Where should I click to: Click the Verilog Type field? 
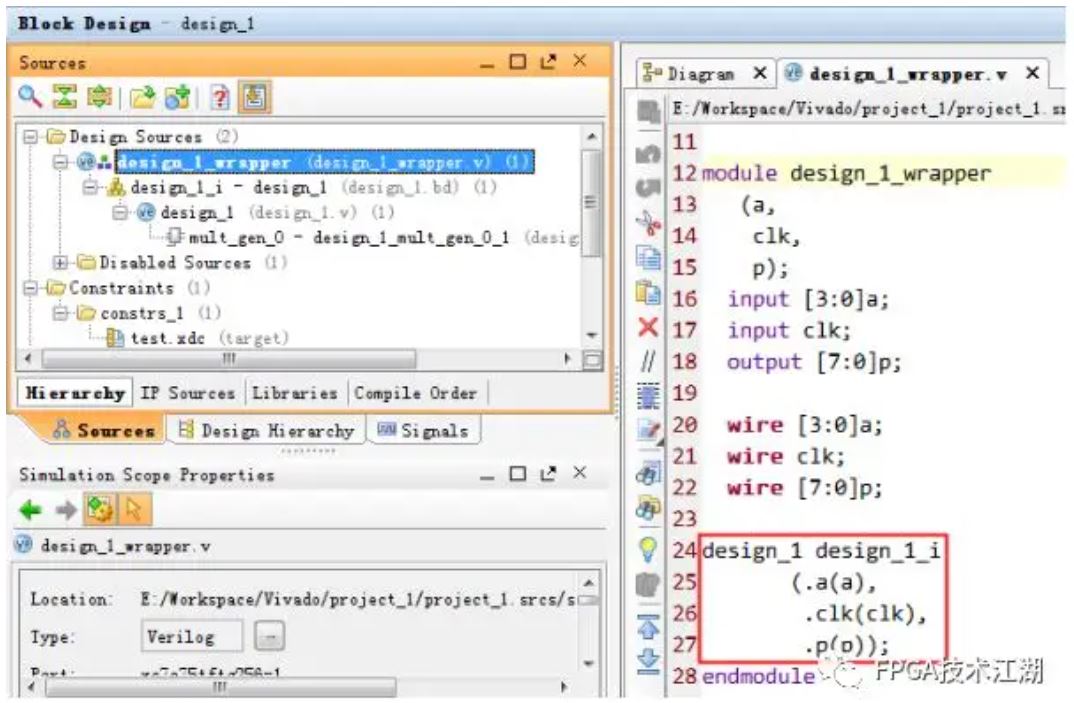tap(192, 637)
